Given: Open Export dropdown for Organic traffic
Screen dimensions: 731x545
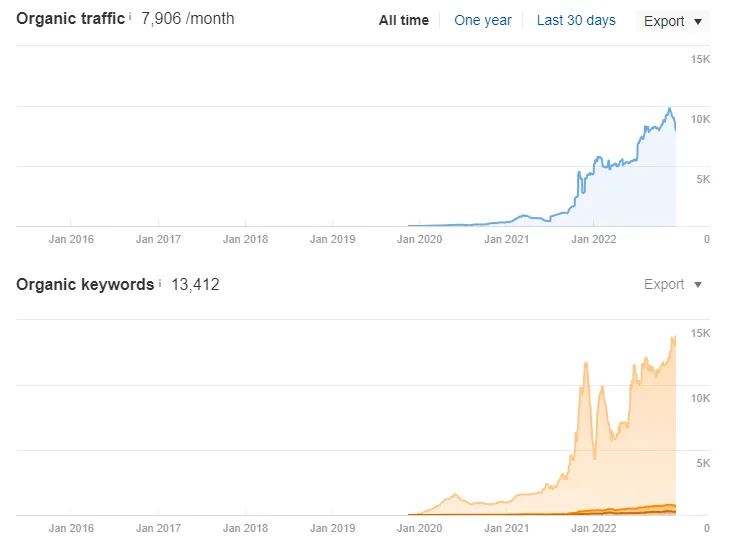Looking at the screenshot, I should (673, 21).
